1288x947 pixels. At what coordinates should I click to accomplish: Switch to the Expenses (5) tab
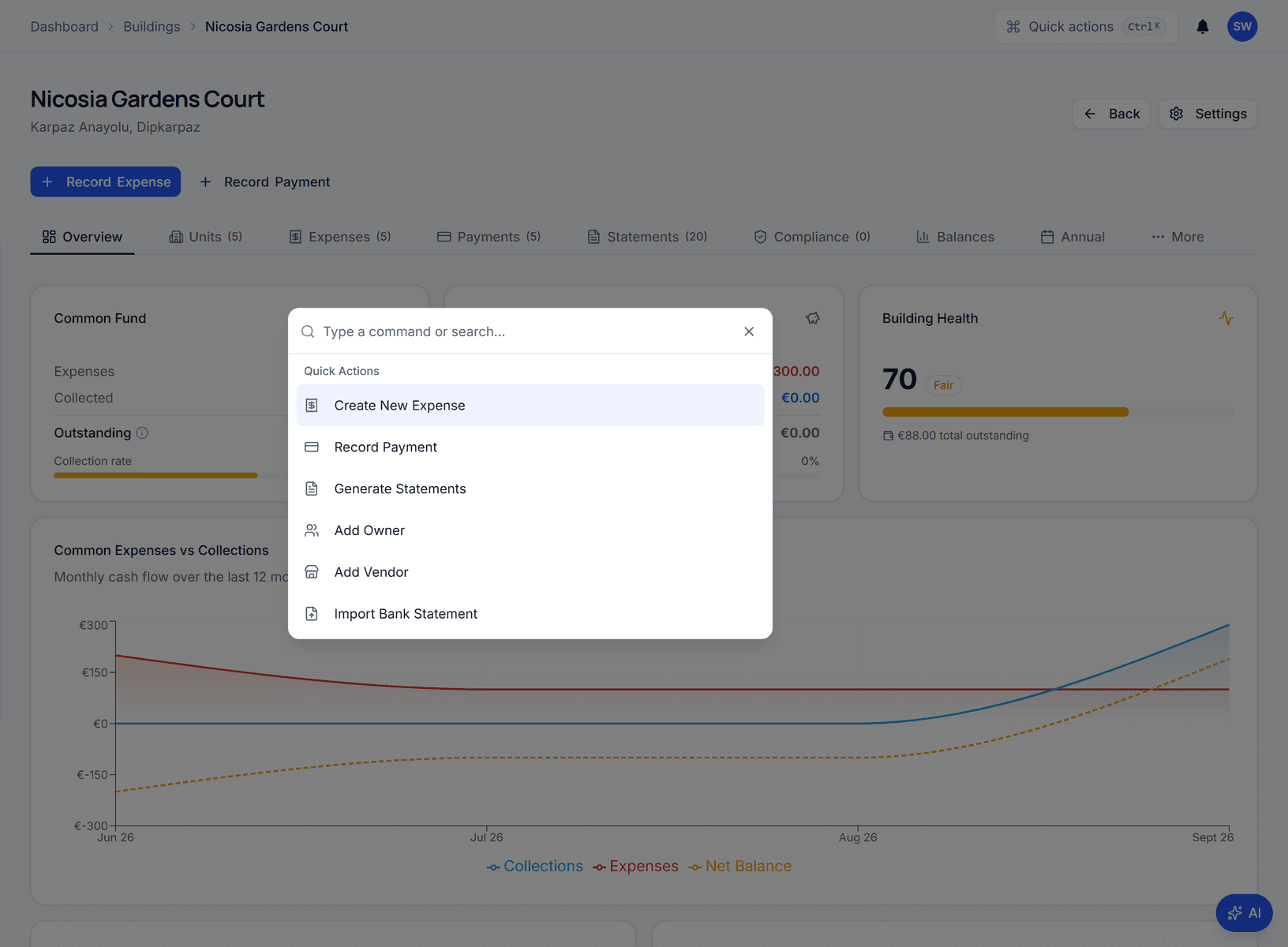point(339,237)
